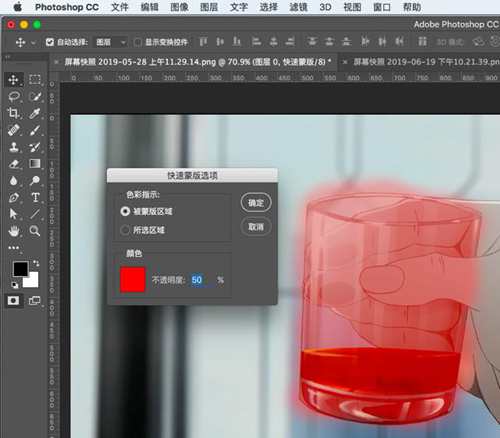Click the 取消 button

click(x=256, y=227)
